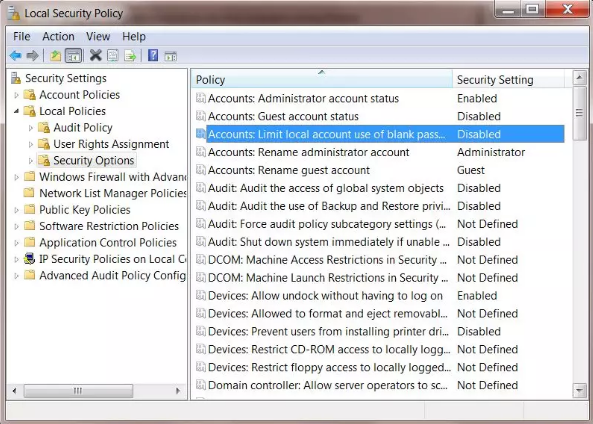
Task: Click the policy list scroll-down arrow
Action: pyautogui.click(x=579, y=390)
